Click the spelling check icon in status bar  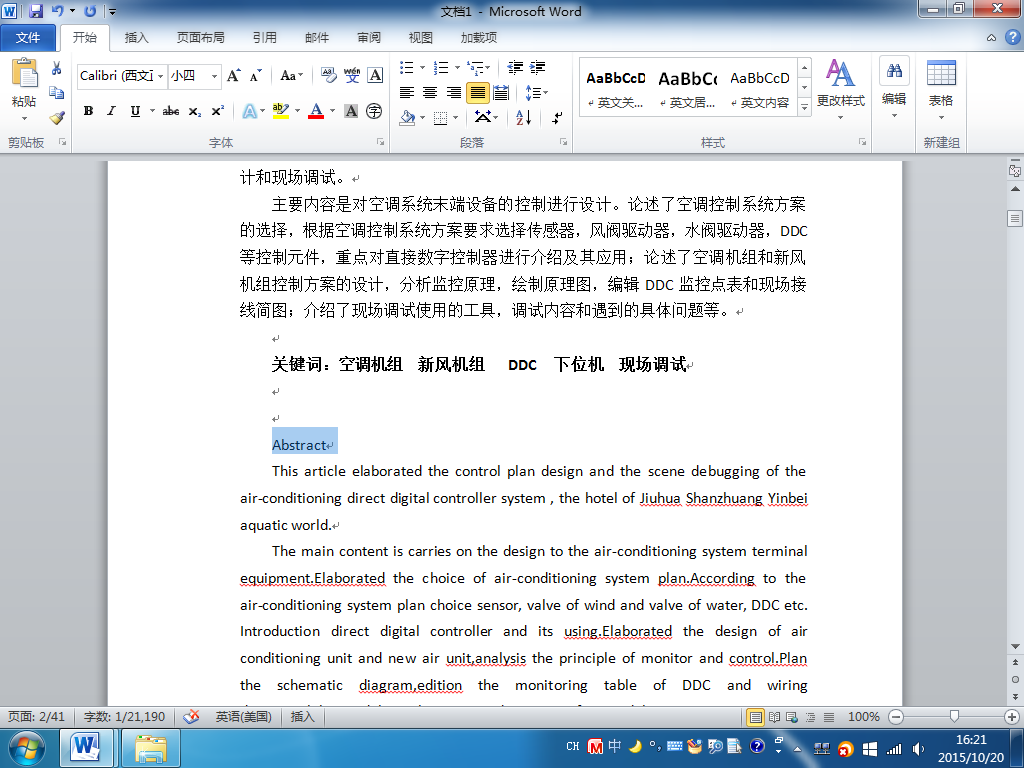(191, 717)
